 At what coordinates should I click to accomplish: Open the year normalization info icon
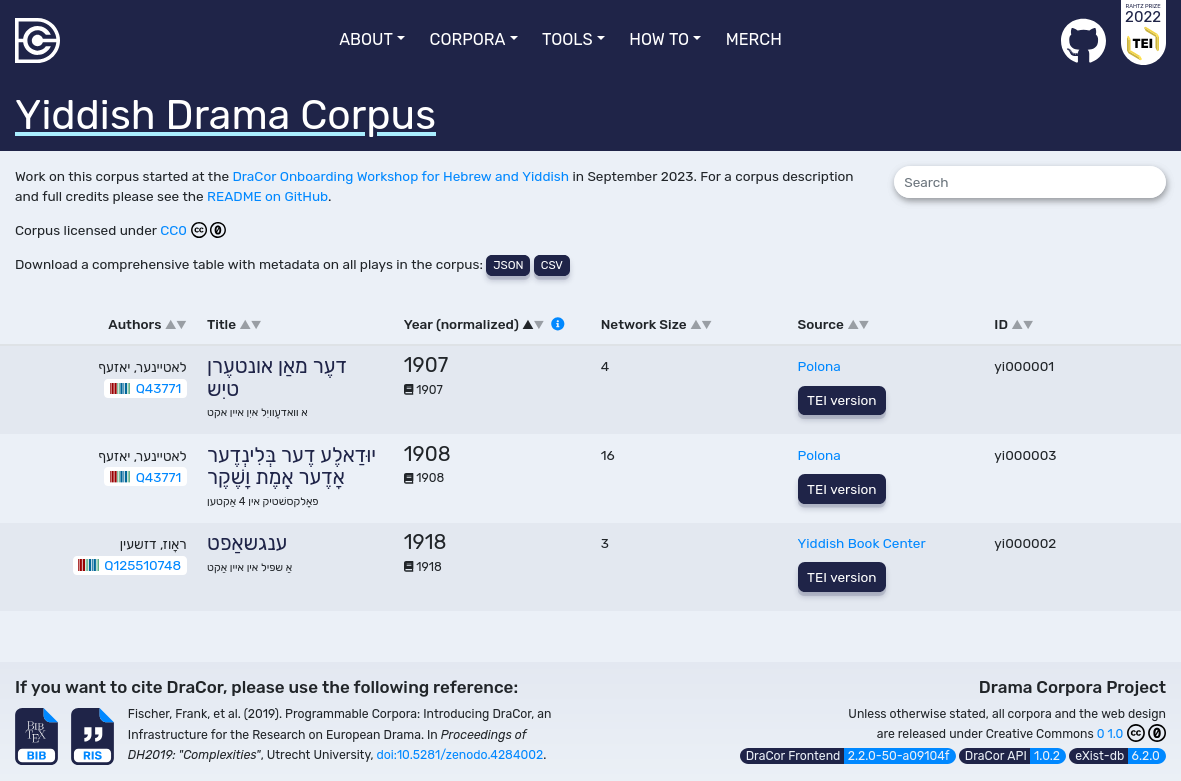click(557, 324)
